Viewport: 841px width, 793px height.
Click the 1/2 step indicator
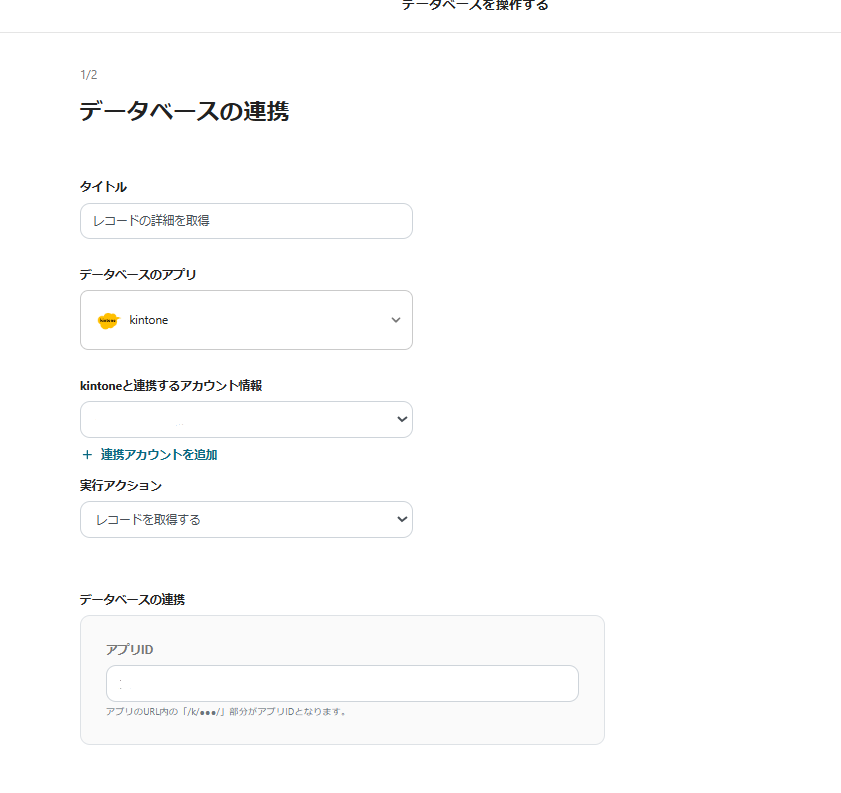(x=89, y=75)
